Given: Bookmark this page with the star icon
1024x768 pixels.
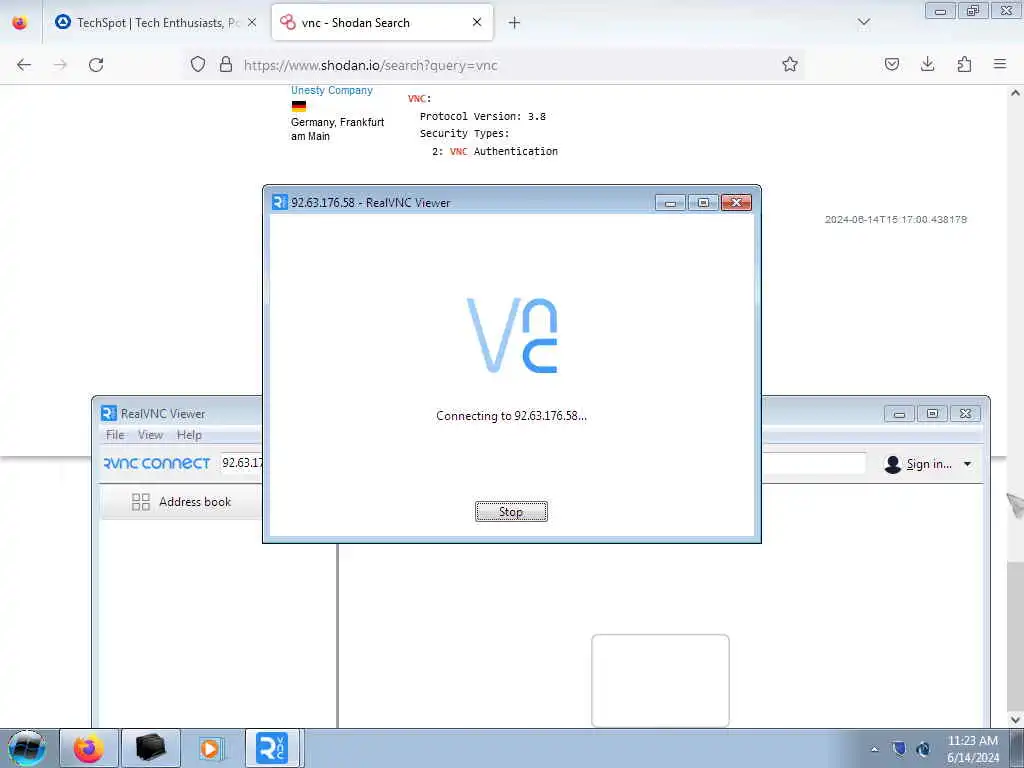Looking at the screenshot, I should pos(790,64).
